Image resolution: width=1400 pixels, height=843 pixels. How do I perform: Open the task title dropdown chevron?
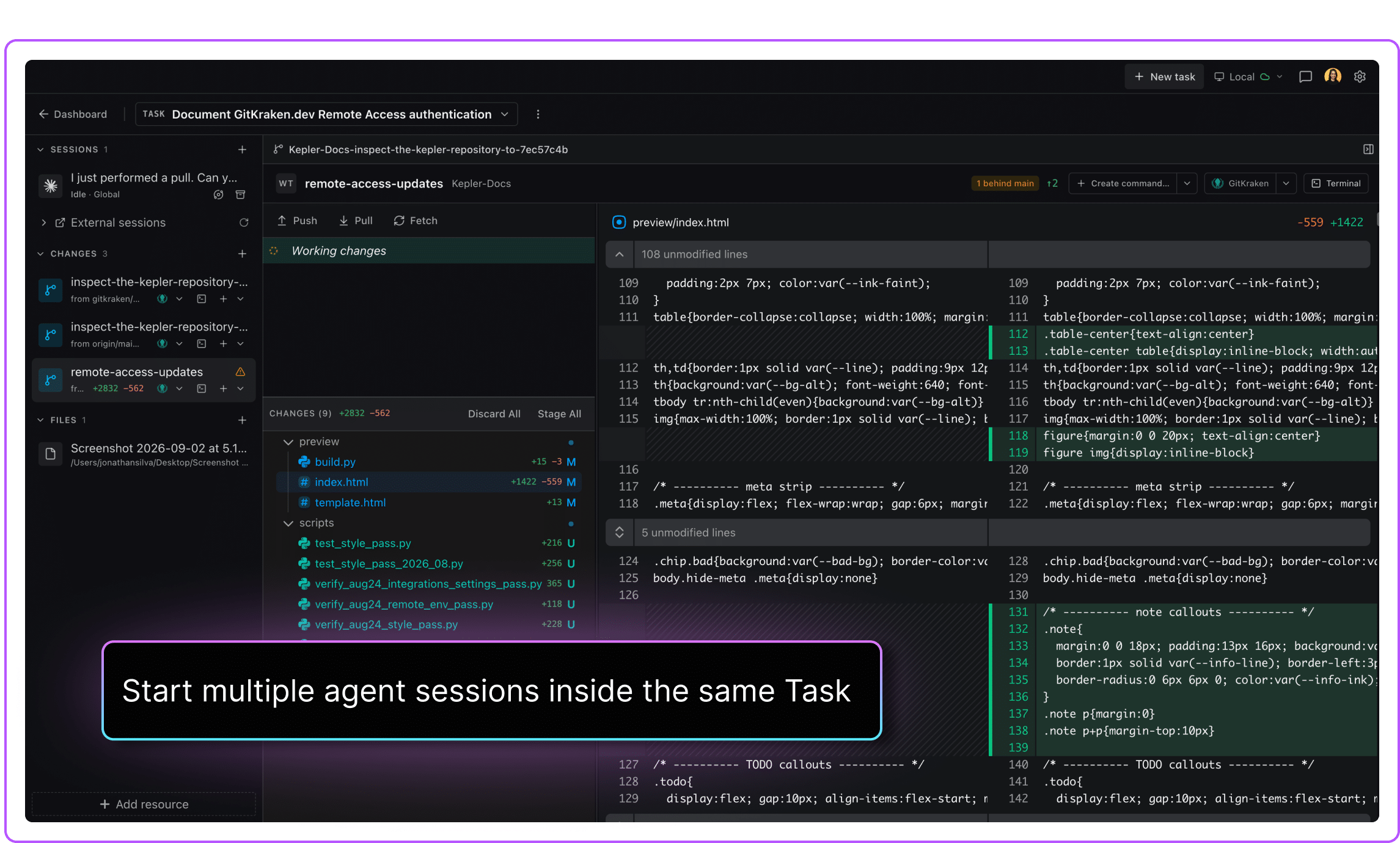pos(505,114)
